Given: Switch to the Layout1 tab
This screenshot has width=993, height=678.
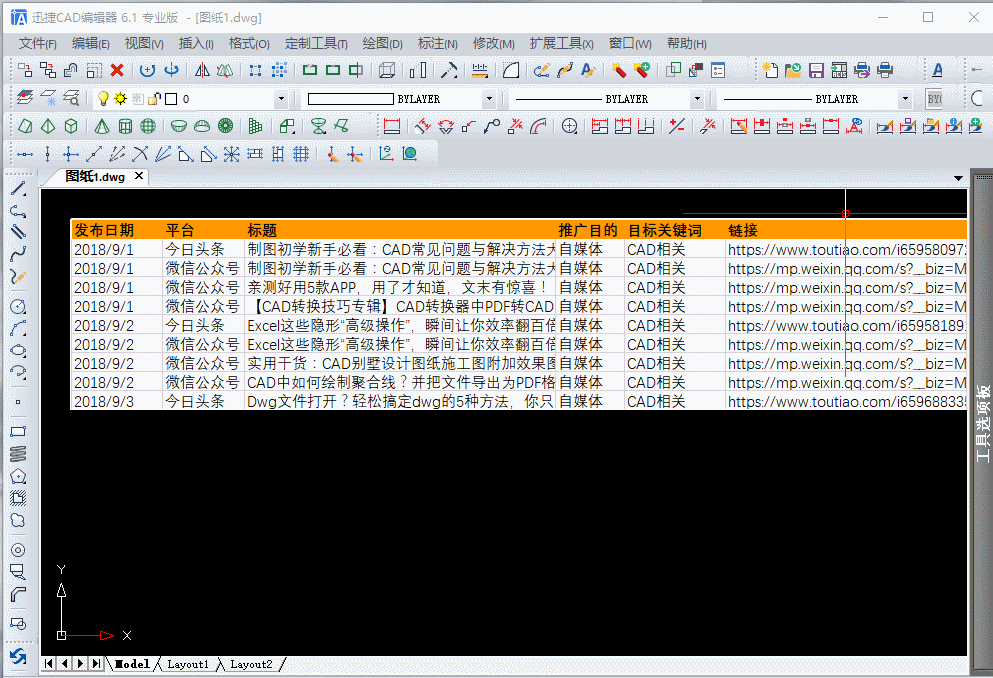Looking at the screenshot, I should [x=187, y=663].
